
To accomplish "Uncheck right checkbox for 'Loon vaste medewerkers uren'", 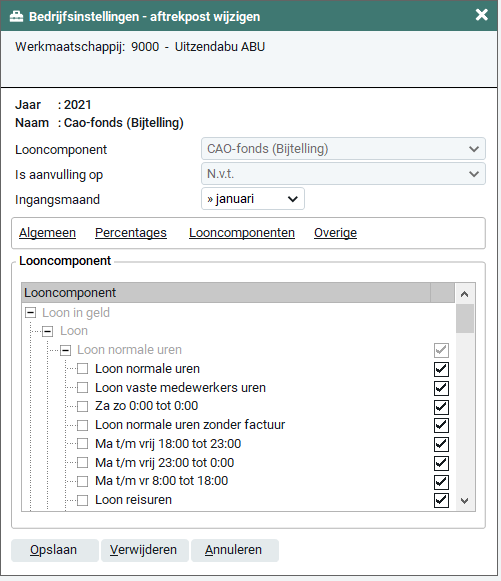I will [441, 388].
